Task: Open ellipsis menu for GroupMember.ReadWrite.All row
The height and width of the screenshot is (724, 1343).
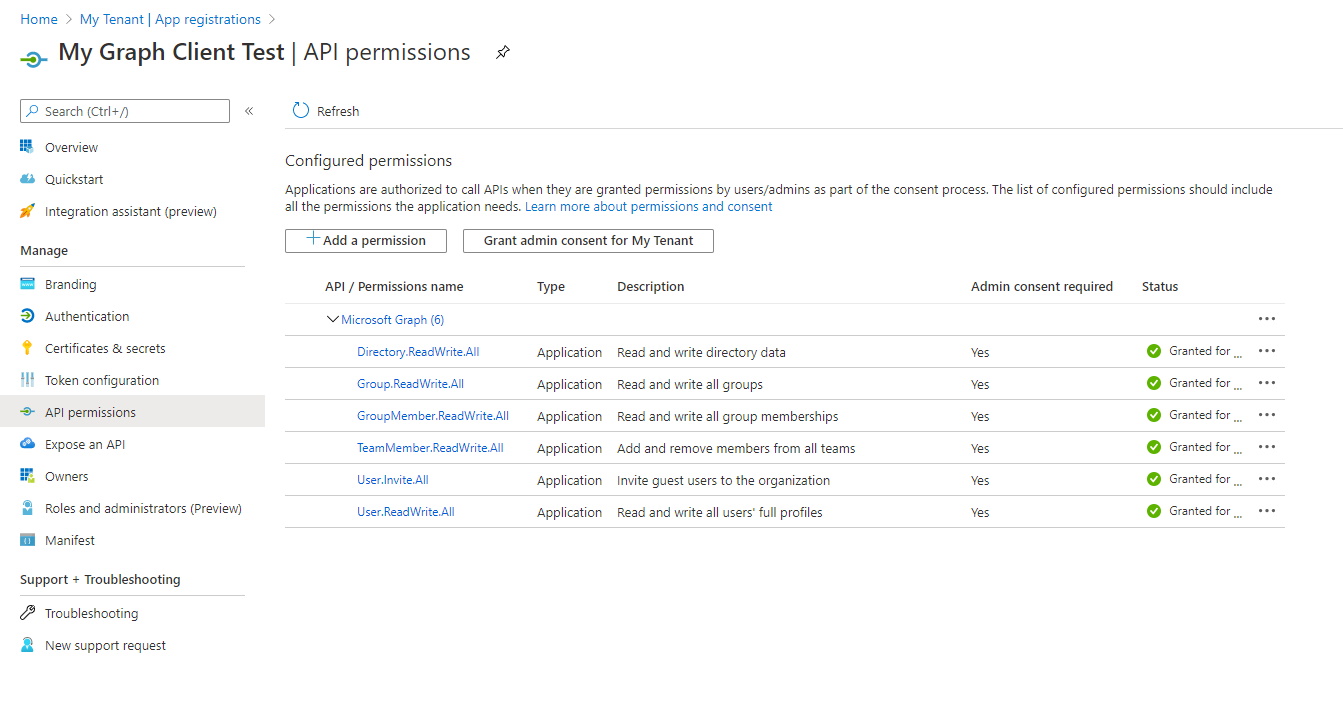Action: pyautogui.click(x=1267, y=415)
